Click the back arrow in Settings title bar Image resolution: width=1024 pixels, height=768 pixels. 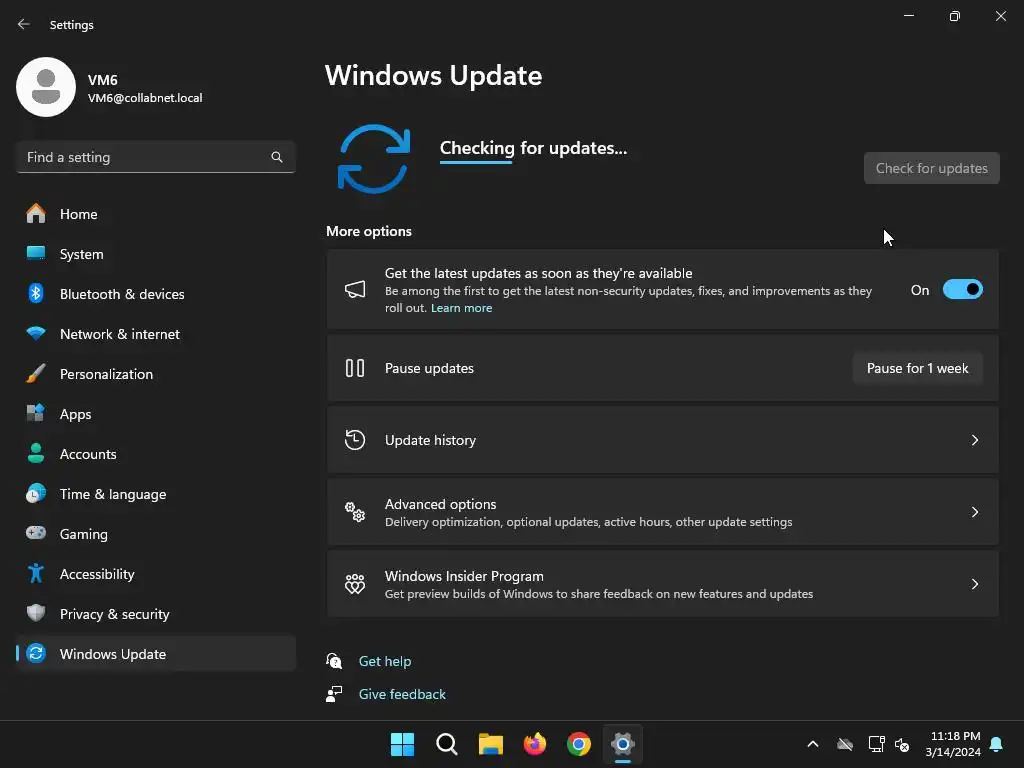click(x=24, y=24)
